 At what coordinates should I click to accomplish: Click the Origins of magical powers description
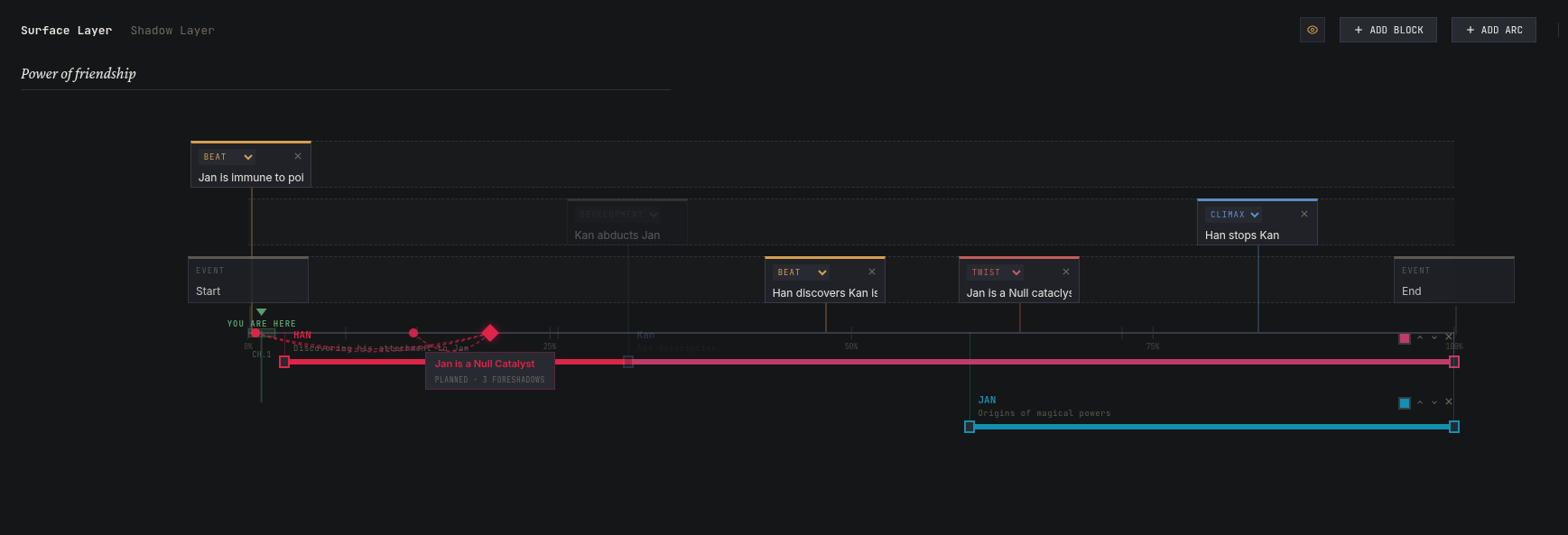(1044, 413)
